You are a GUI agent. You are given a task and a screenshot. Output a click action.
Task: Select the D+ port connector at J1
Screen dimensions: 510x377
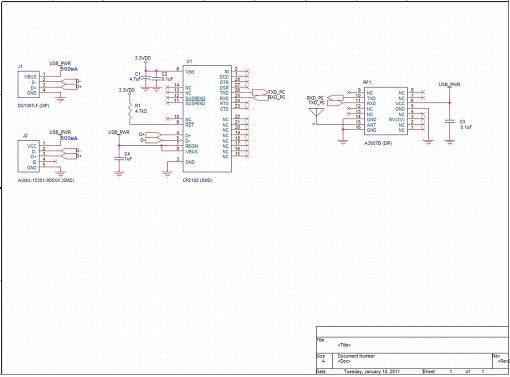[x=69, y=87]
